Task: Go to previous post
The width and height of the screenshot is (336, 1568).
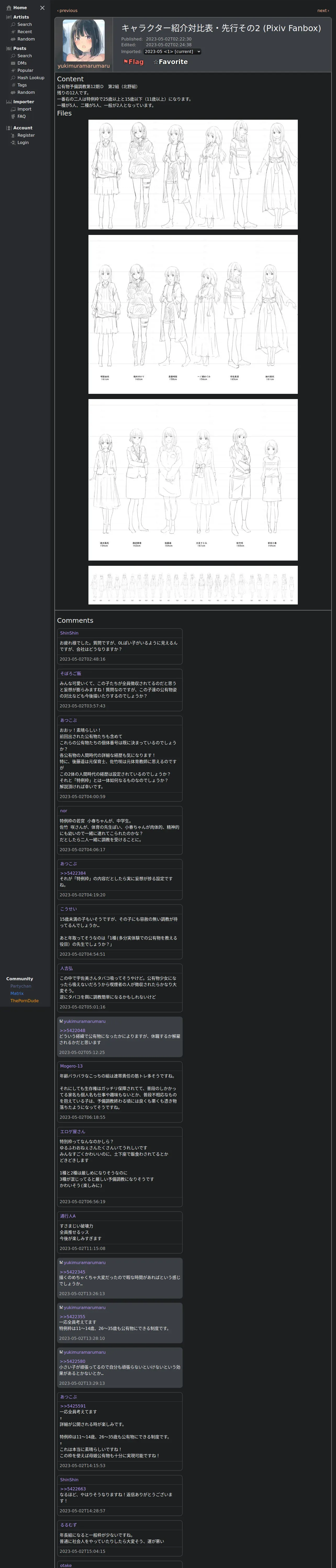Action: (67, 10)
